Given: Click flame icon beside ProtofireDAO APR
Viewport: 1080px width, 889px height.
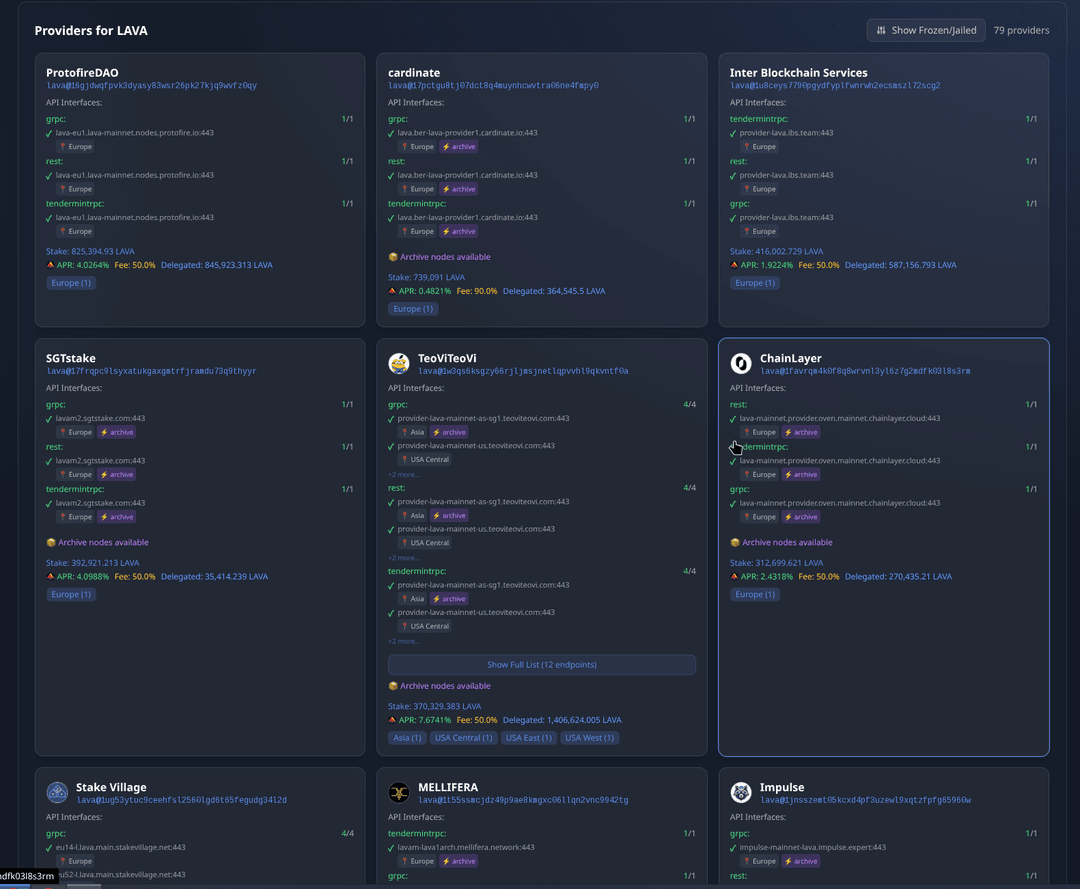Looking at the screenshot, I should pos(51,265).
